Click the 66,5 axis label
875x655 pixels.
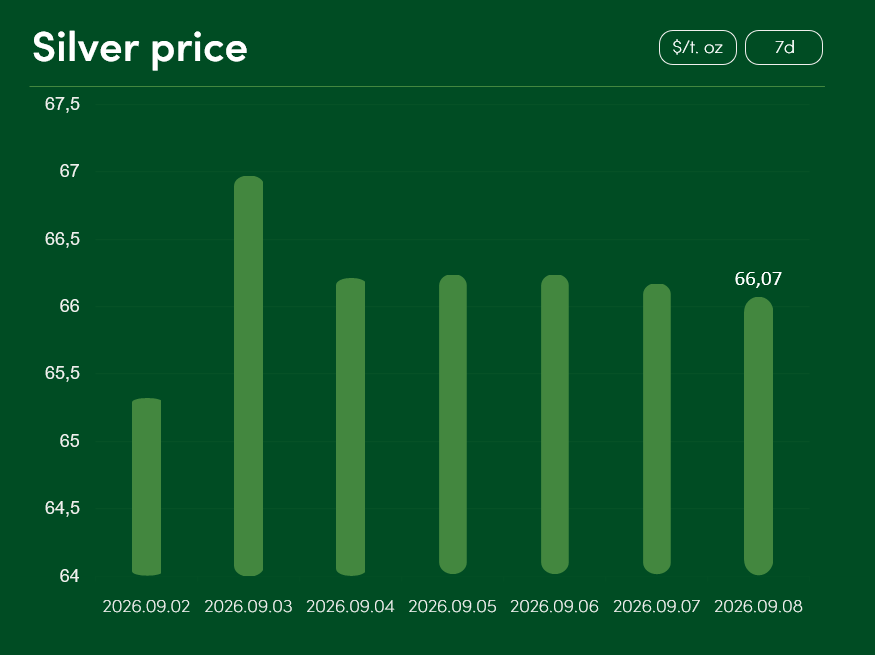point(62,239)
